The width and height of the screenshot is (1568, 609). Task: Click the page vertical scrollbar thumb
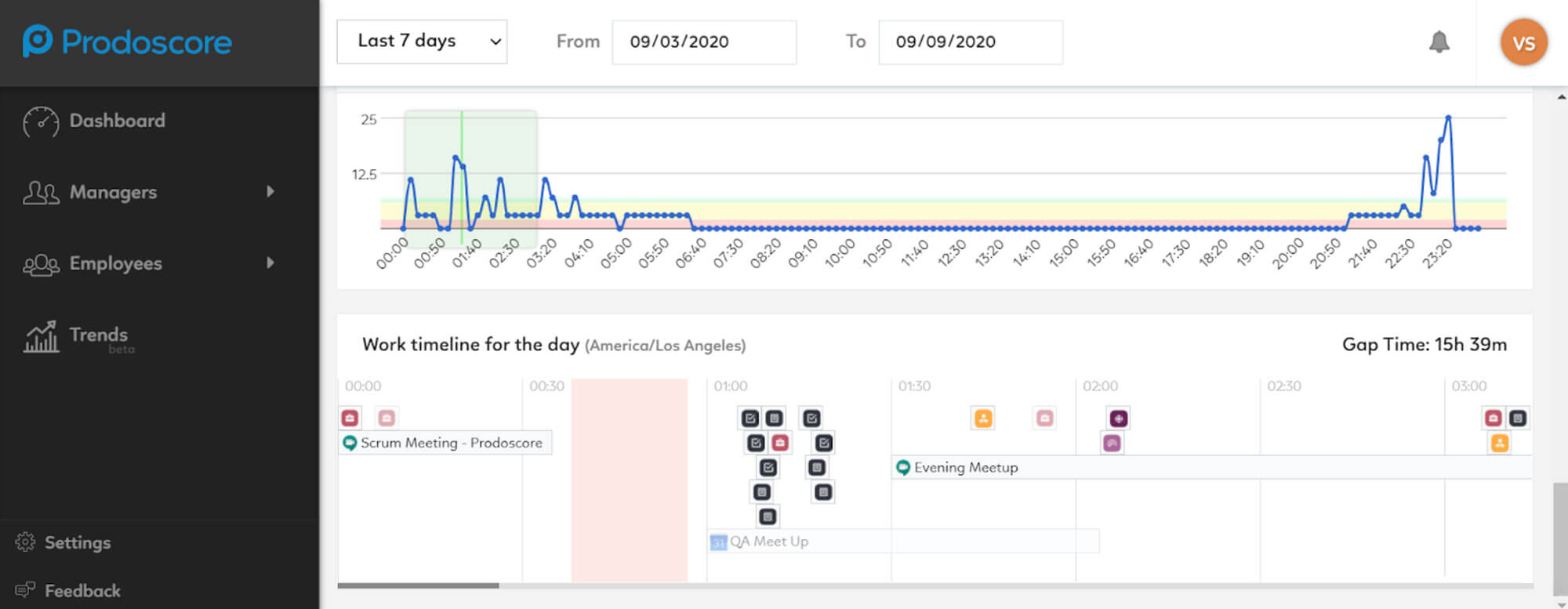click(x=1560, y=541)
